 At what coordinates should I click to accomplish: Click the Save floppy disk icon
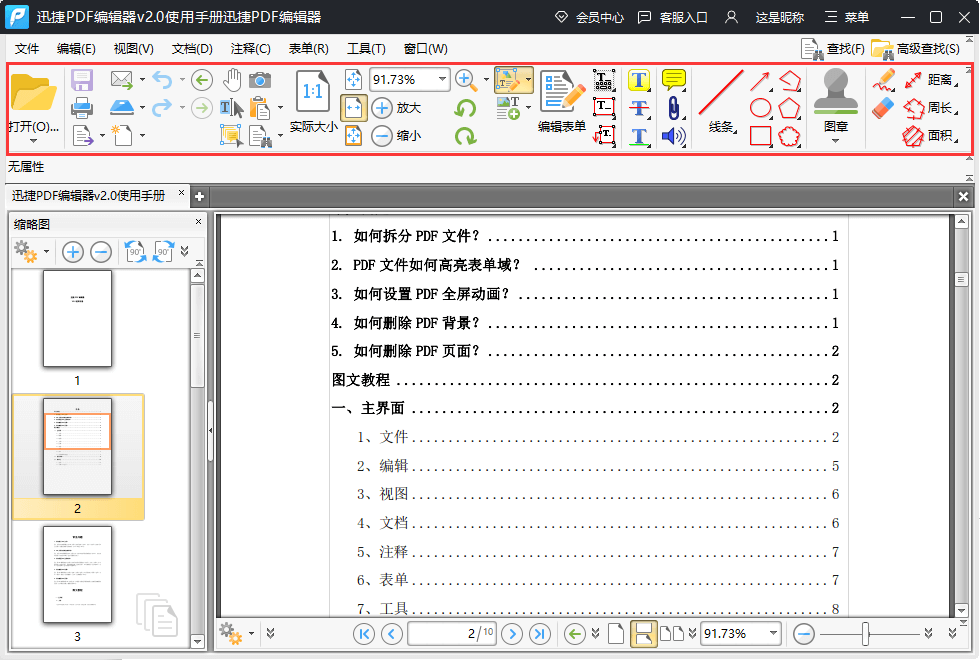[82, 79]
